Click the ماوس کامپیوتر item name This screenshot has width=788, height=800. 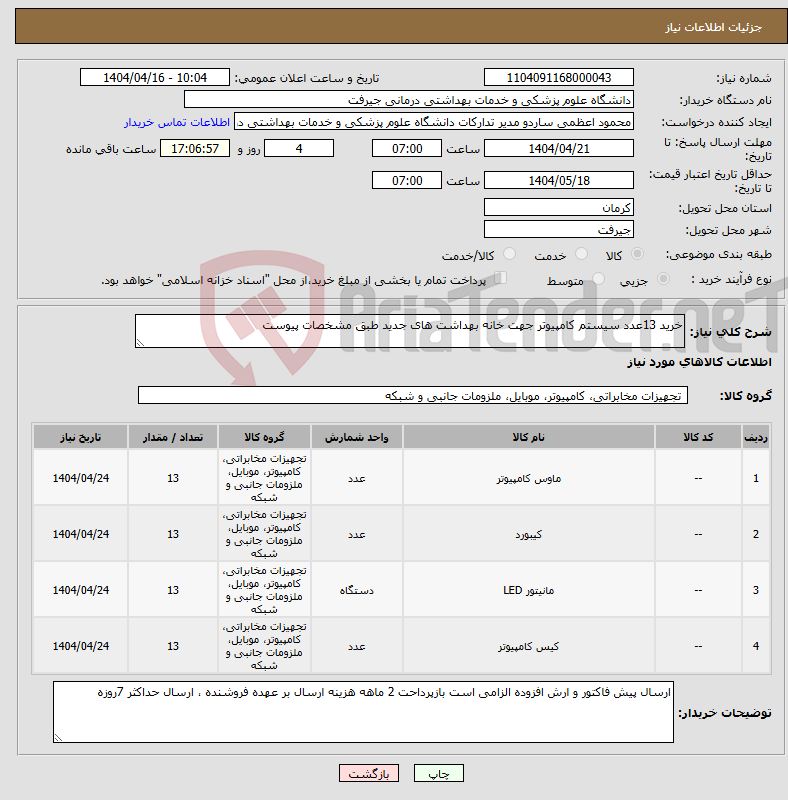(x=529, y=478)
